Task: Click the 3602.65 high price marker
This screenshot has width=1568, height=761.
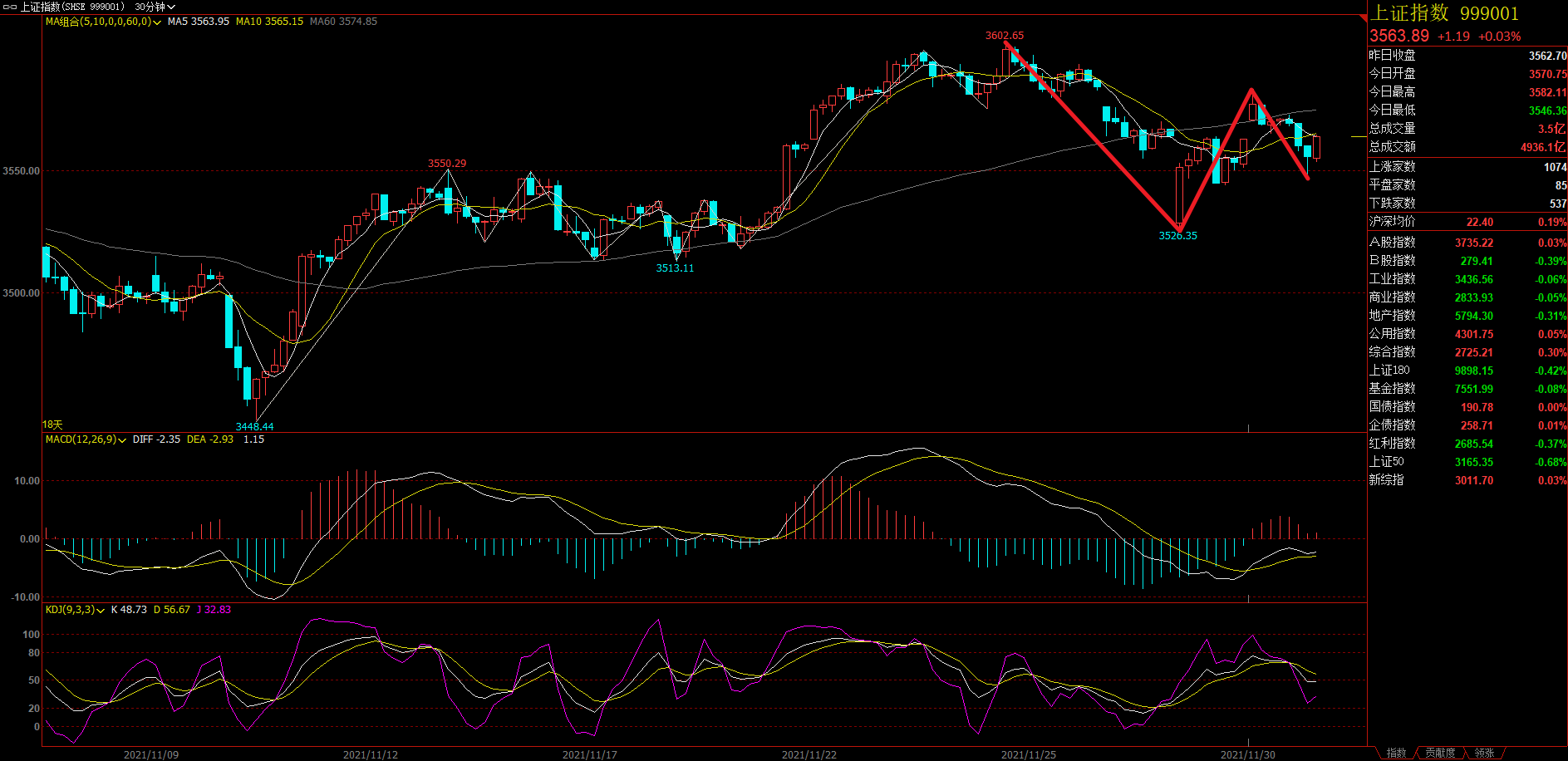Action: point(1005,36)
